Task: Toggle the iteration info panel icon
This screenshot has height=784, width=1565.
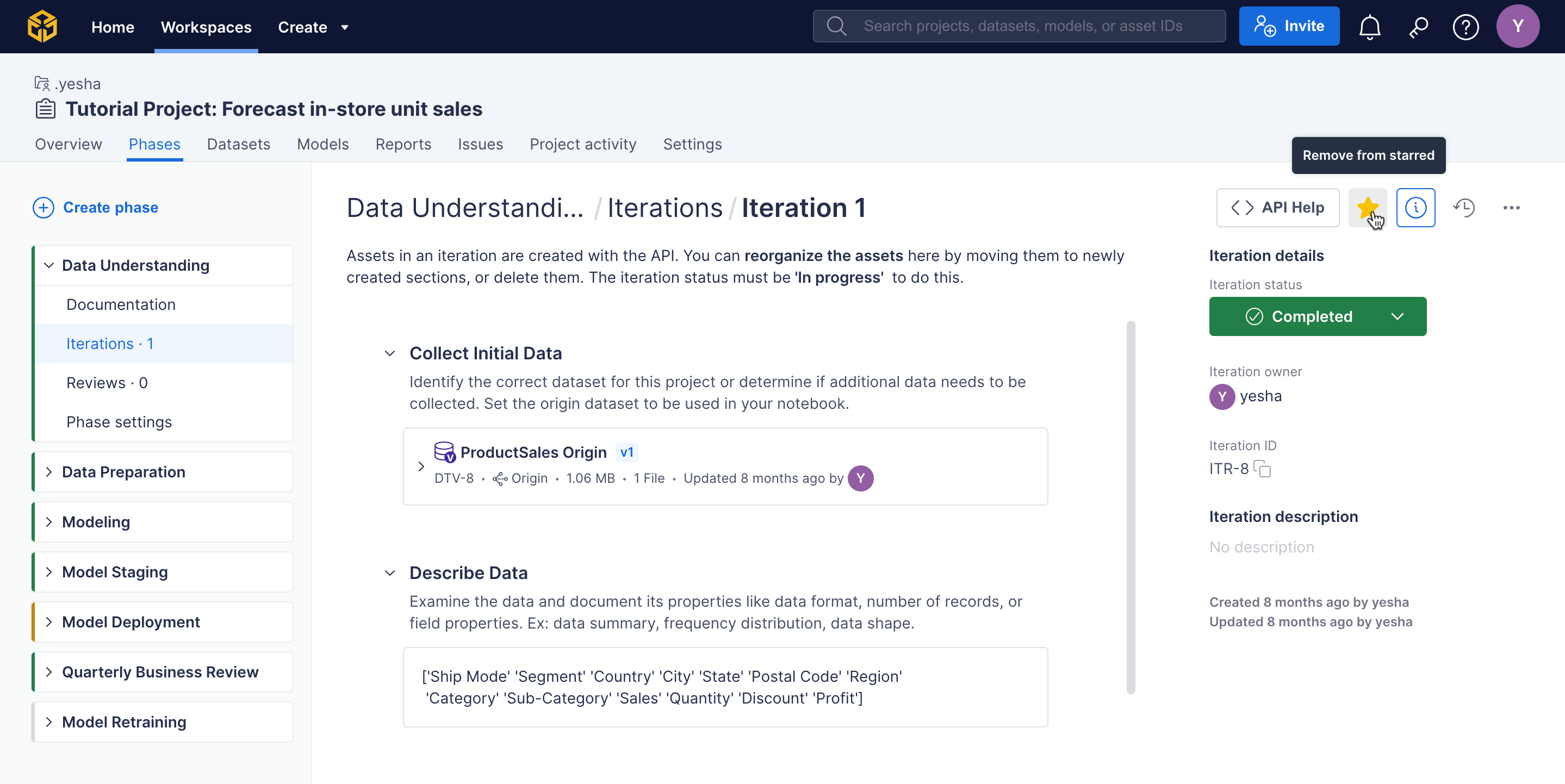Action: [x=1415, y=208]
